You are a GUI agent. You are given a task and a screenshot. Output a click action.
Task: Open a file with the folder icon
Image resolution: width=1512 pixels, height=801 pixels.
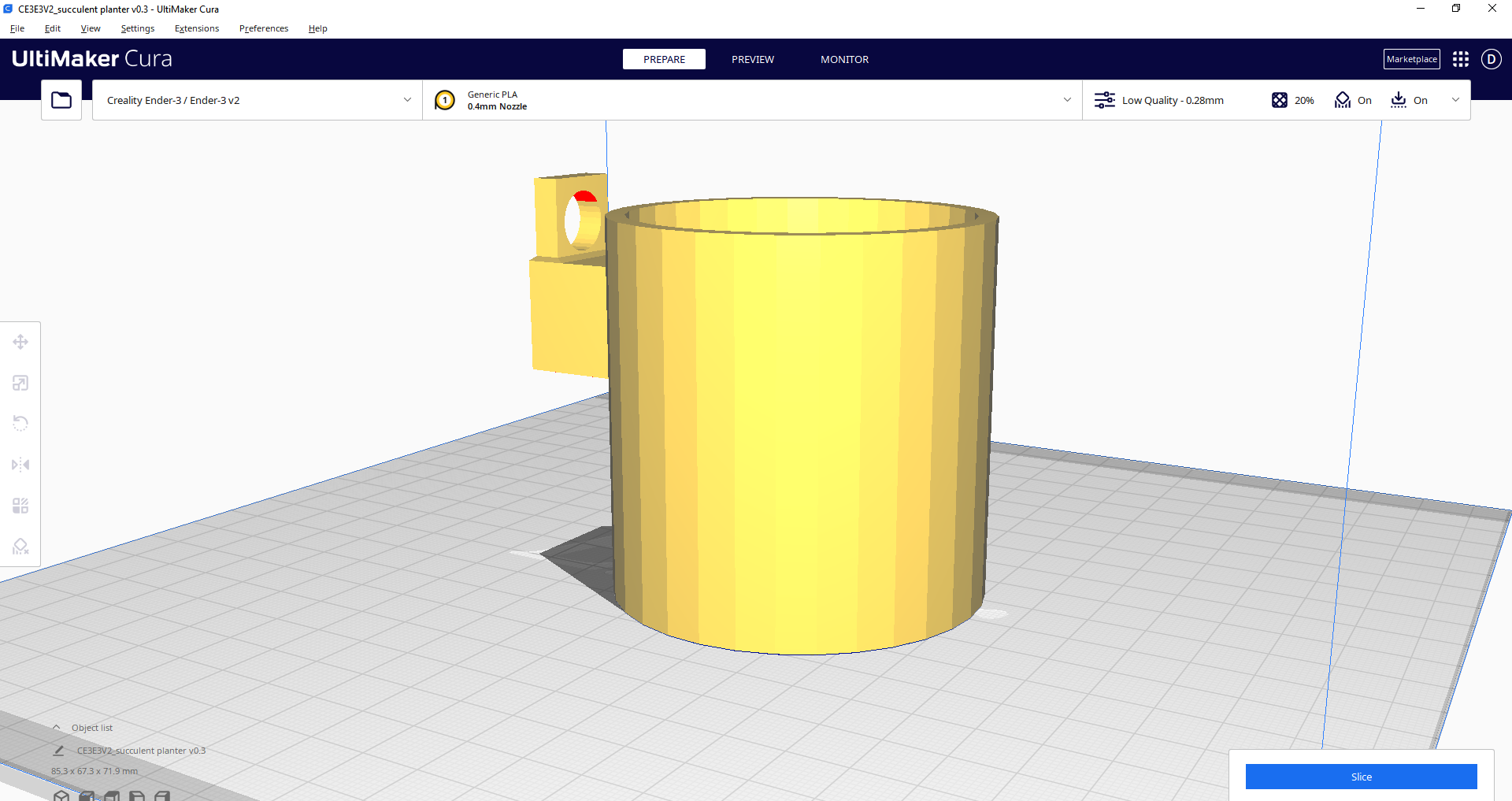(61, 100)
